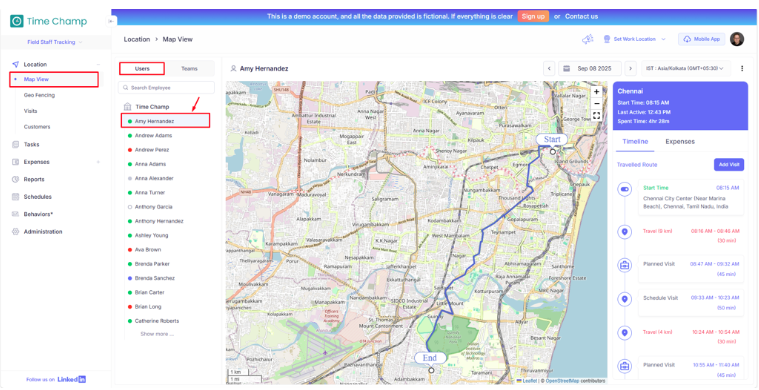
Task: Click the Search Employee input field
Action: click(x=166, y=88)
